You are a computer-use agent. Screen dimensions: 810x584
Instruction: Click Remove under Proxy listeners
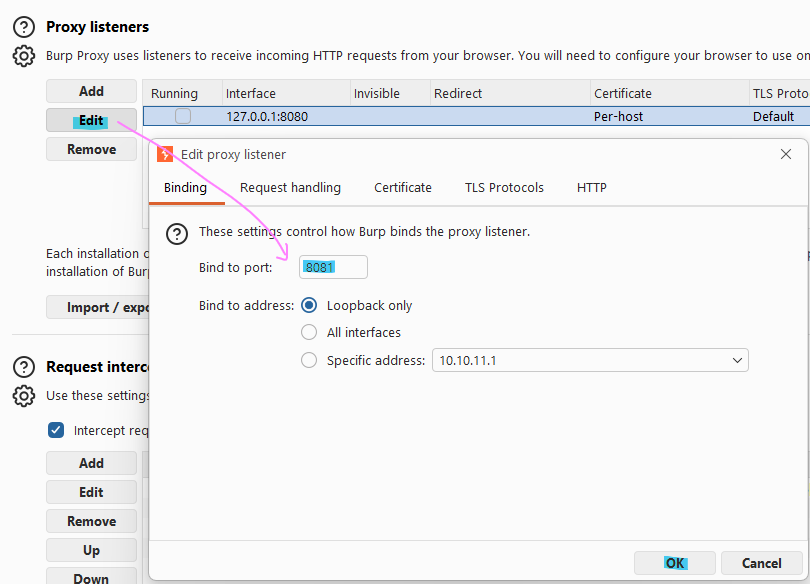(91, 149)
